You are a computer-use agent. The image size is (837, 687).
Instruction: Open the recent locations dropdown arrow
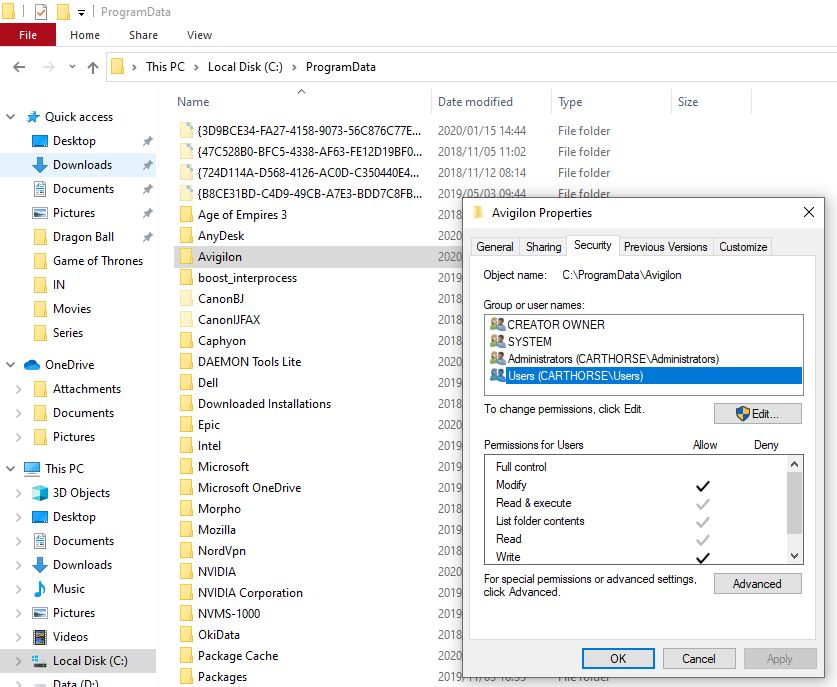coord(72,67)
